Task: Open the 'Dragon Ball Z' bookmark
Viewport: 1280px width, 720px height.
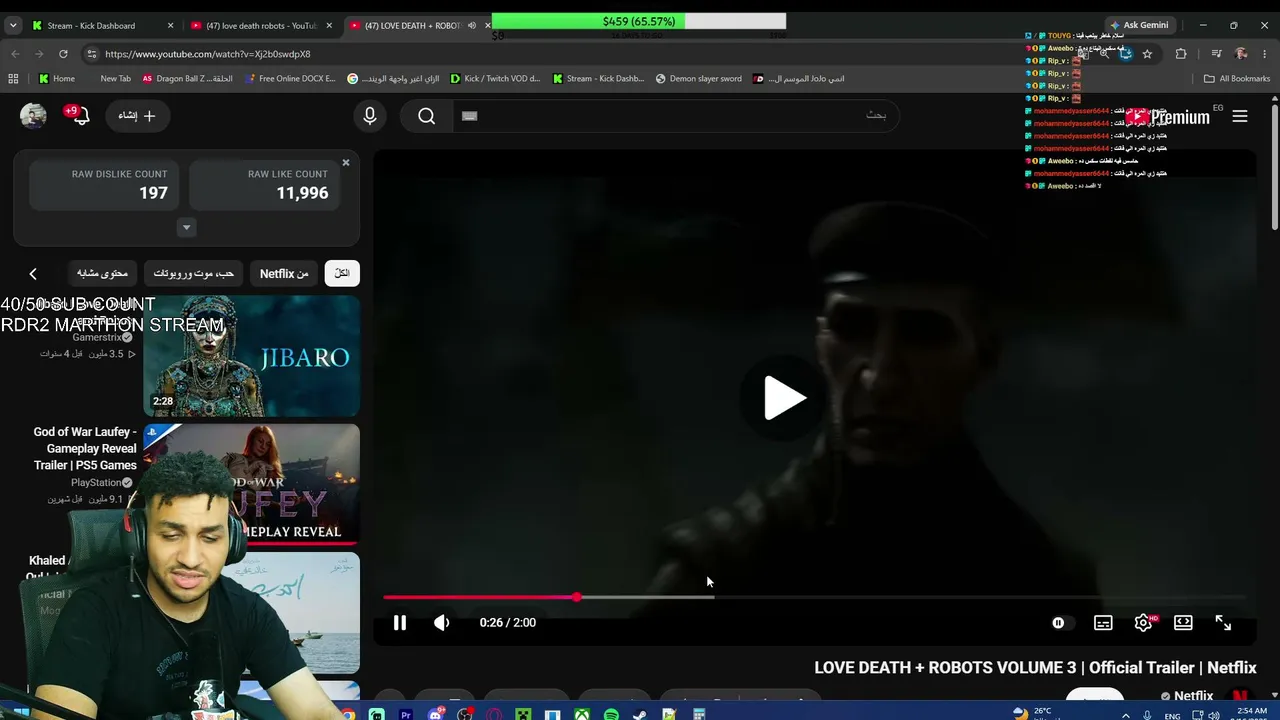Action: click(x=188, y=79)
